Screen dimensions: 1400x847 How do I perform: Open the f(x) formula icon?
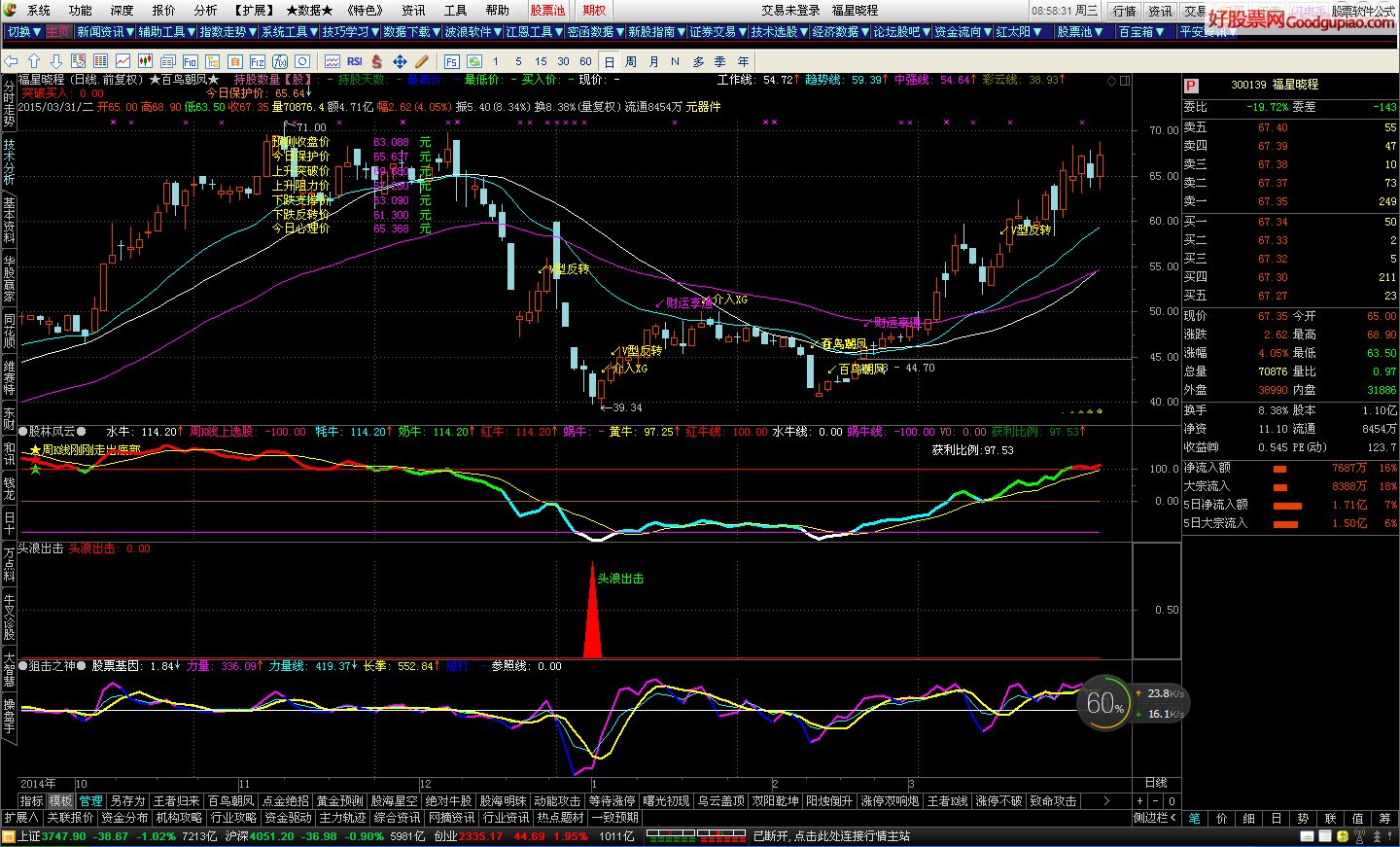coord(280,60)
